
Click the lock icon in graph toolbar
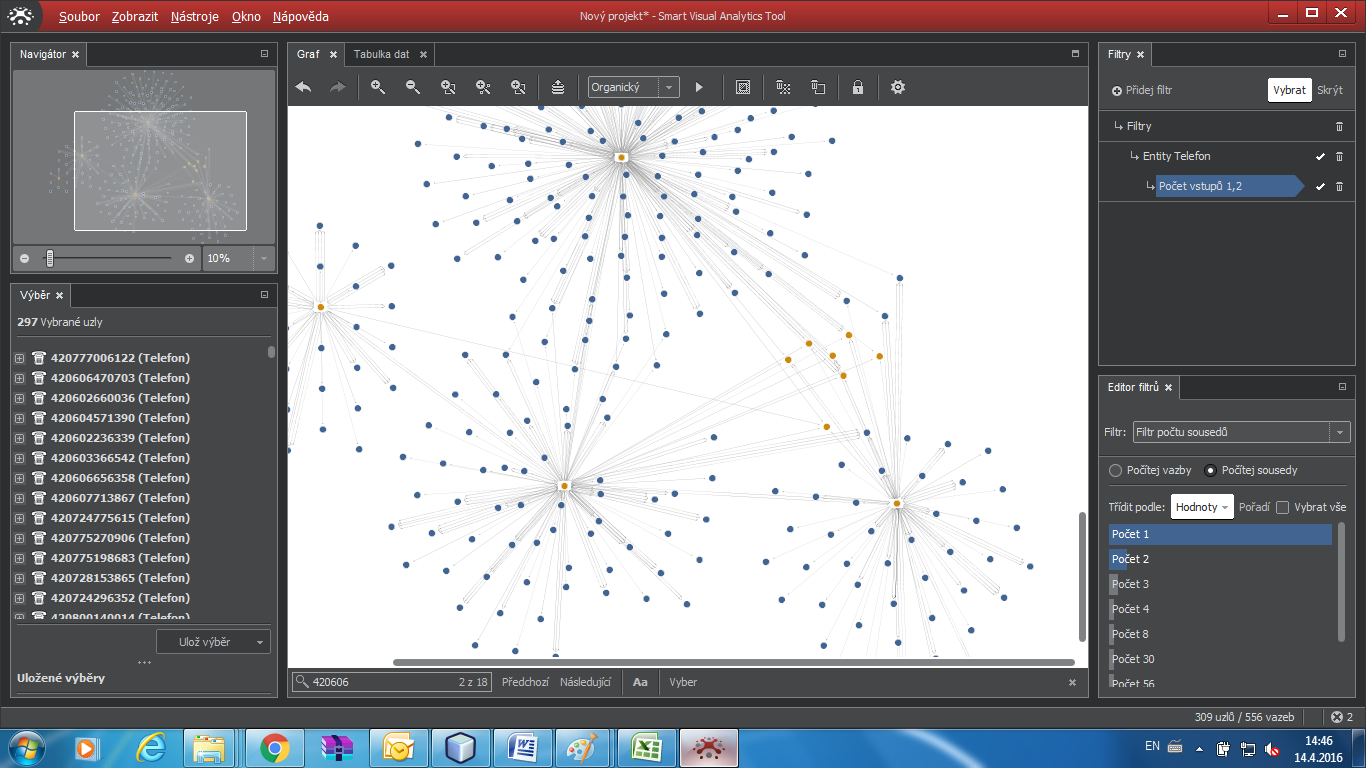click(857, 88)
